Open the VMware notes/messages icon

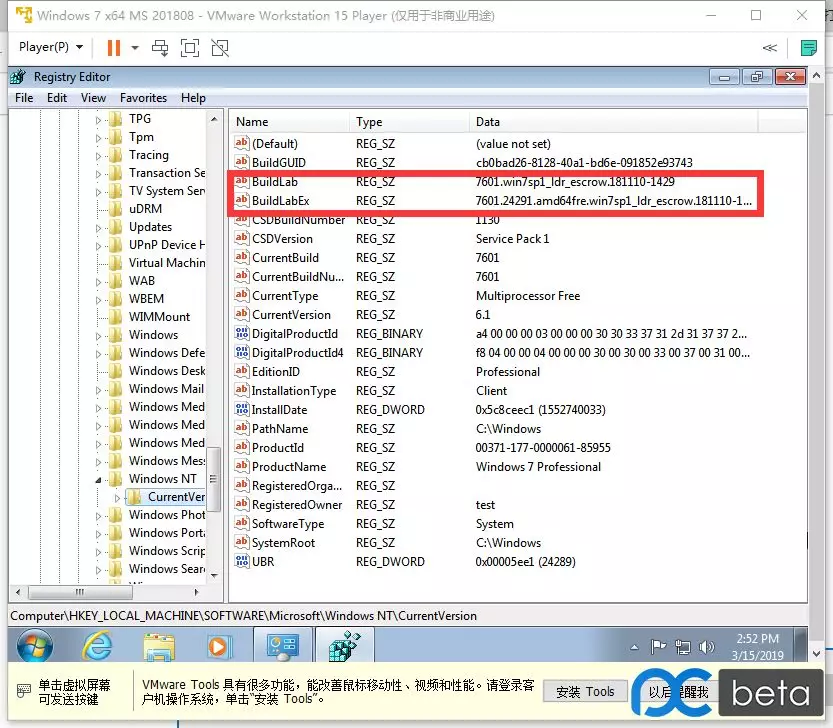809,48
